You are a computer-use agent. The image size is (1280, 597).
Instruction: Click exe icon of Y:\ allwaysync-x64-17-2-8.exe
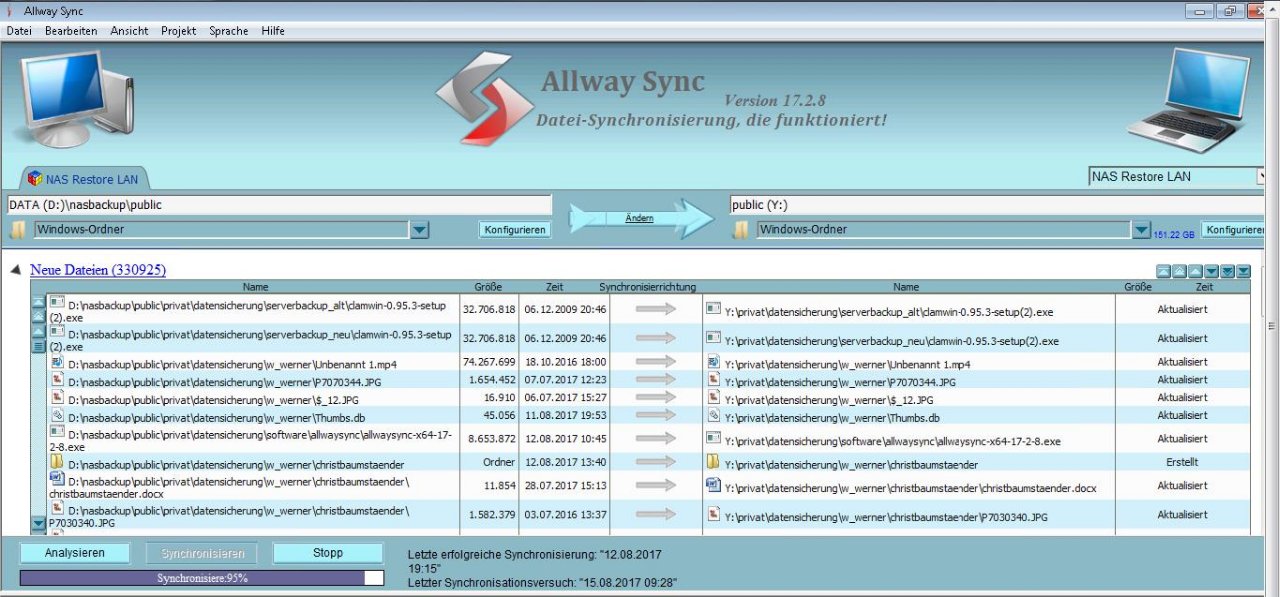coord(713,438)
